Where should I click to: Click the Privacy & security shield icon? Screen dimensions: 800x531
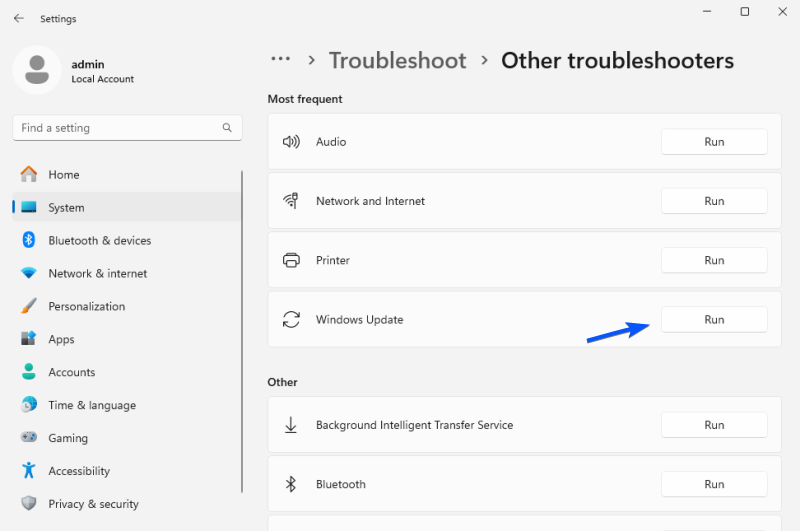point(29,504)
